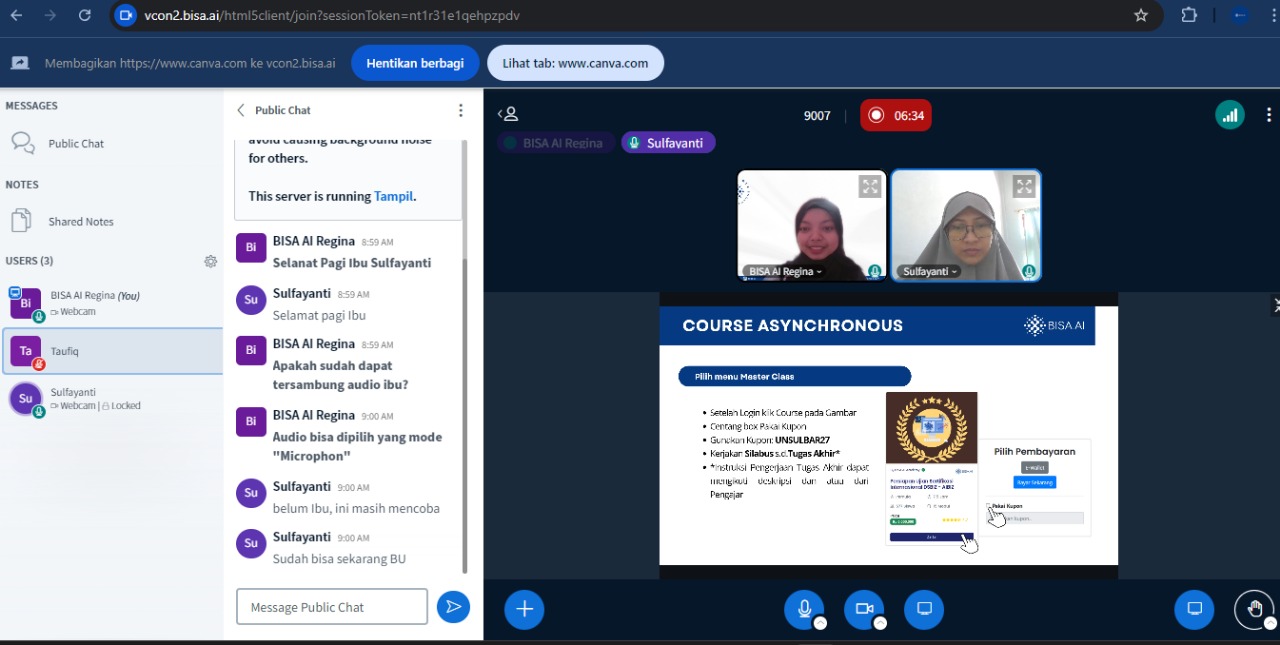Click the chat panel scrollbar
Image resolution: width=1280 pixels, height=645 pixels.
(x=464, y=400)
